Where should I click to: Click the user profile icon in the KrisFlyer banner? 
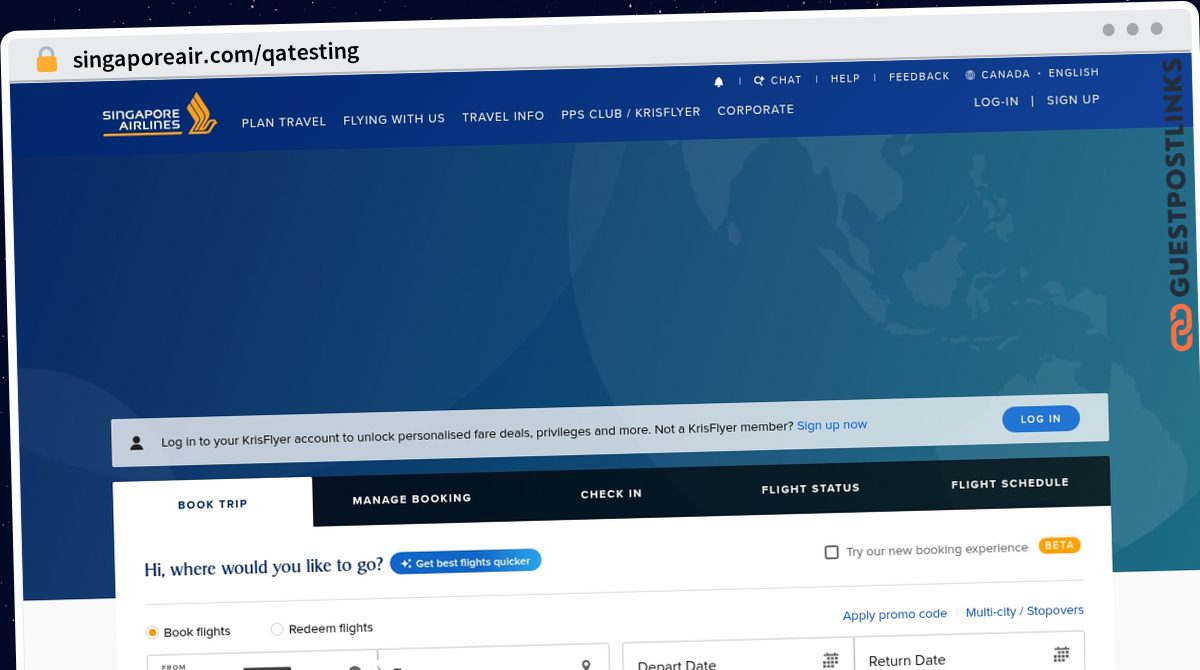[137, 442]
